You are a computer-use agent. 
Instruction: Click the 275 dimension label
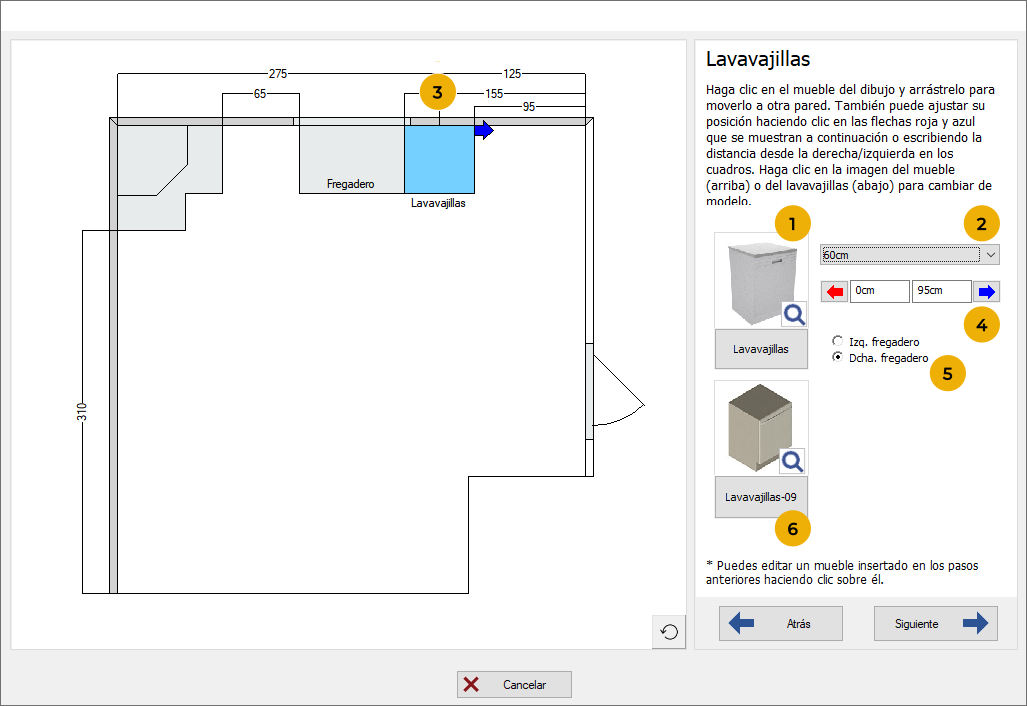[x=278, y=73]
